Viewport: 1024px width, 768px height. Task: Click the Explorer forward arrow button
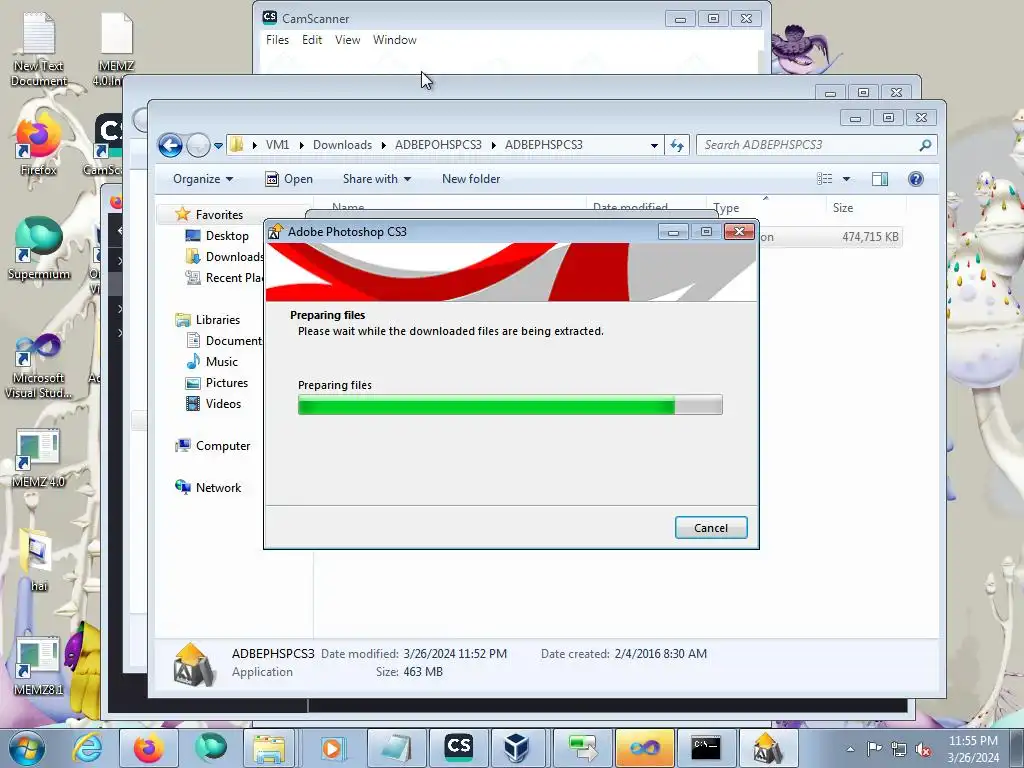pyautogui.click(x=198, y=145)
